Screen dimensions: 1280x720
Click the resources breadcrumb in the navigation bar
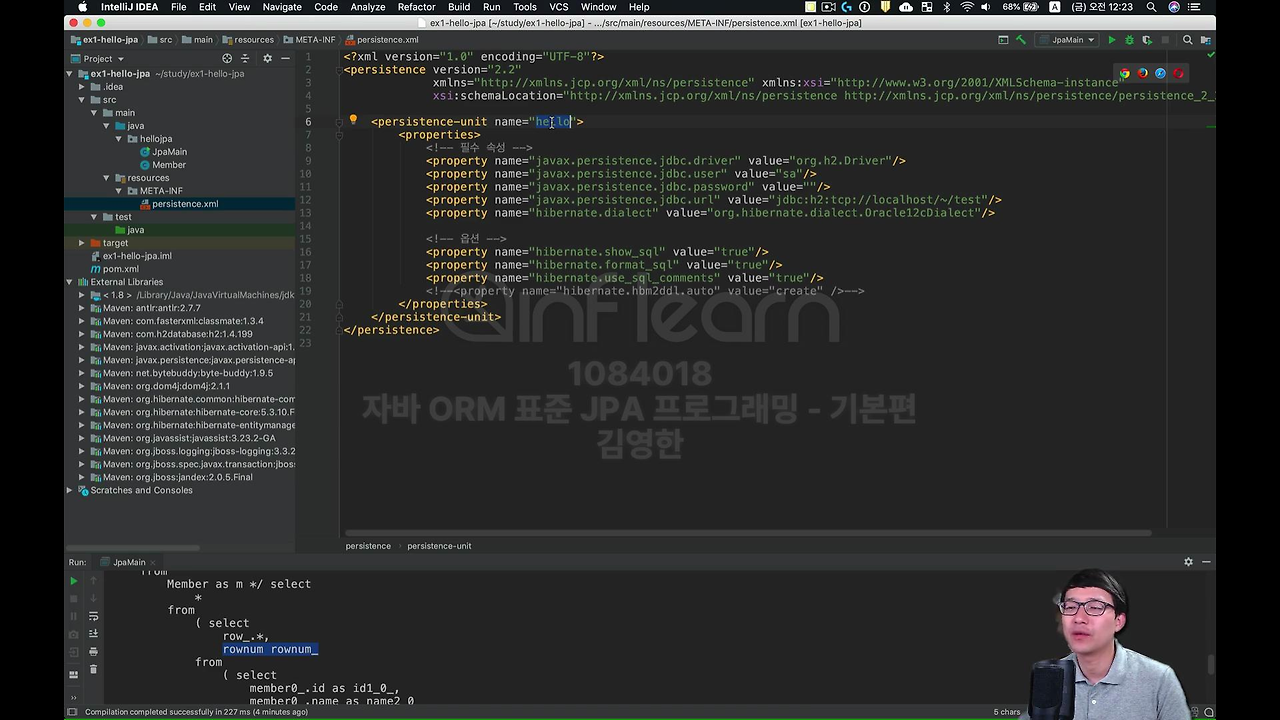(x=247, y=40)
